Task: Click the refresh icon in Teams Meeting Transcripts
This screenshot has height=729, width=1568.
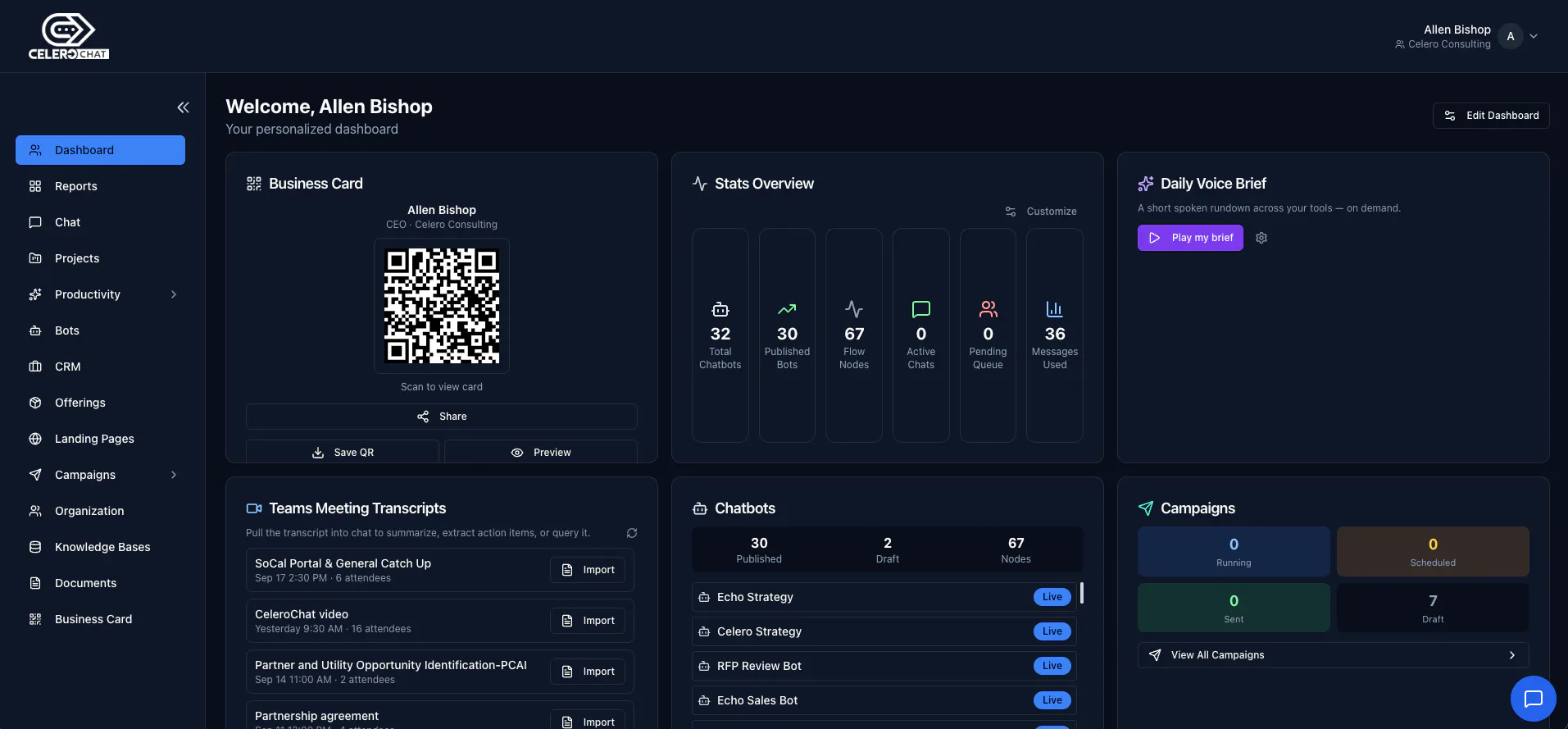Action: pyautogui.click(x=632, y=533)
